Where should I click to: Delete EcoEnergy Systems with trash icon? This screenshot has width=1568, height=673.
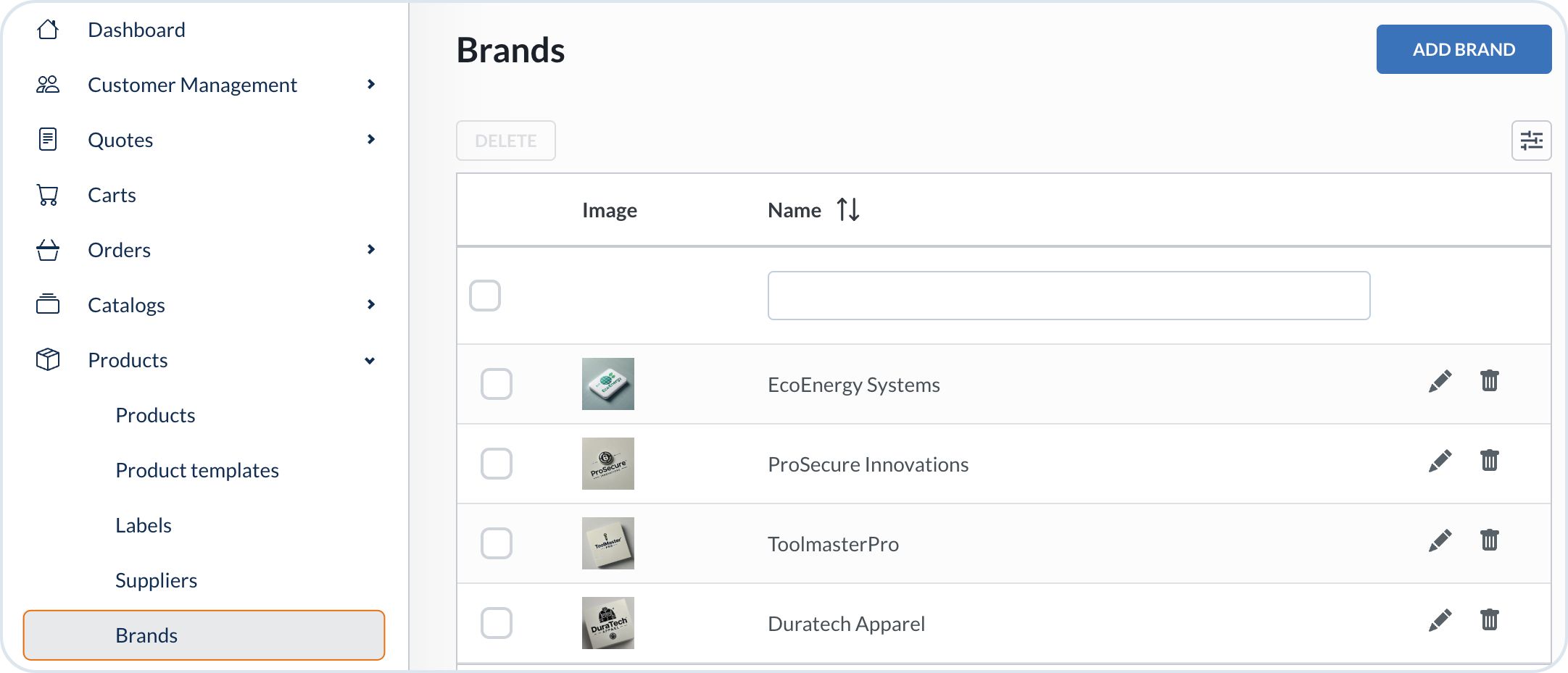[1490, 380]
